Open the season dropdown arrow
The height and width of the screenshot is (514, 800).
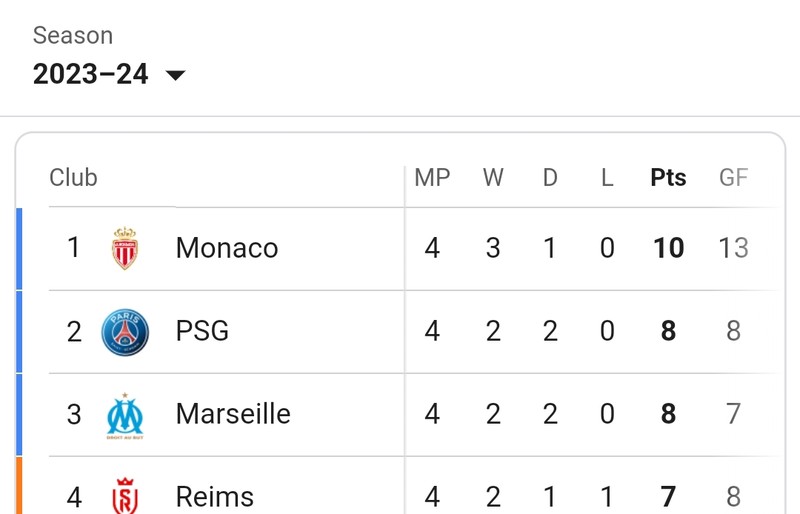coord(176,76)
